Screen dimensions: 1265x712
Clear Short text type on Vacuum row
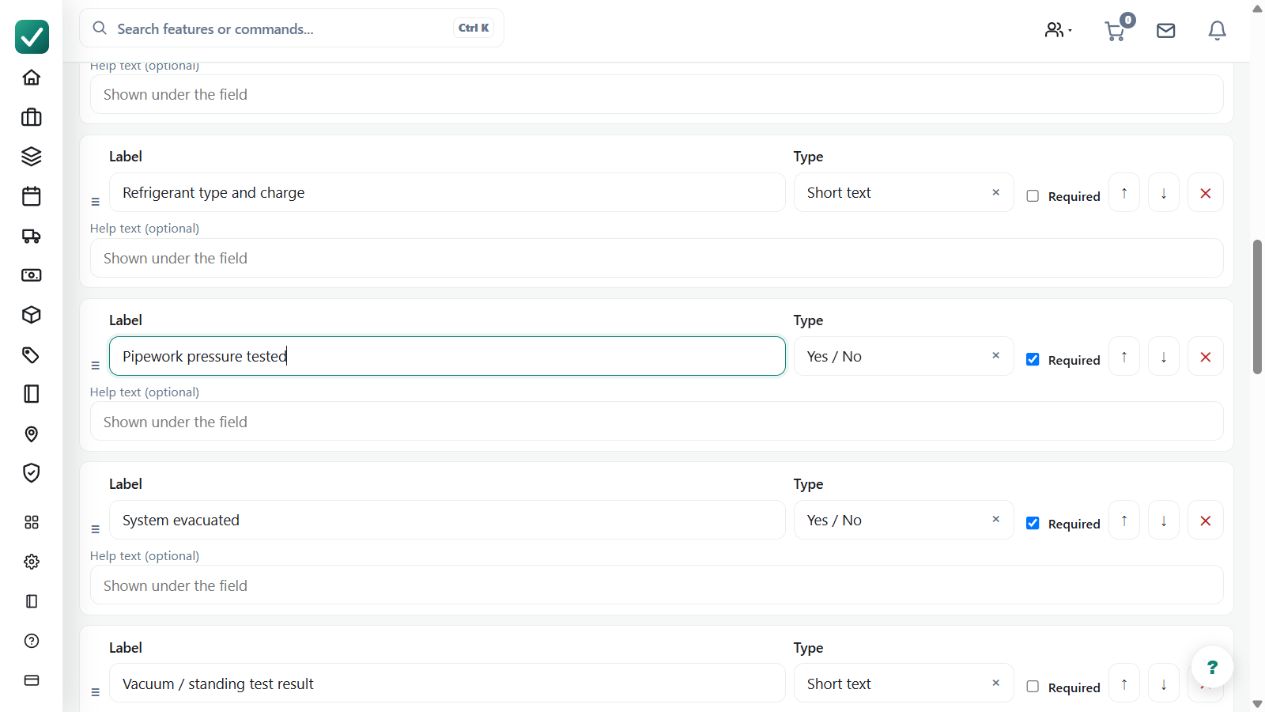pyautogui.click(x=996, y=684)
